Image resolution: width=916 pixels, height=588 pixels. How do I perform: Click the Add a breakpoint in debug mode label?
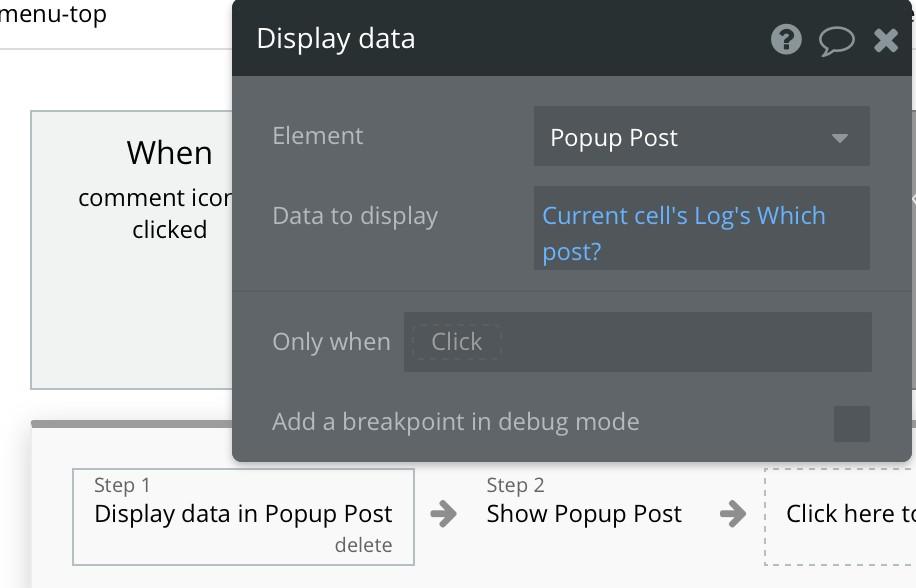tap(456, 422)
